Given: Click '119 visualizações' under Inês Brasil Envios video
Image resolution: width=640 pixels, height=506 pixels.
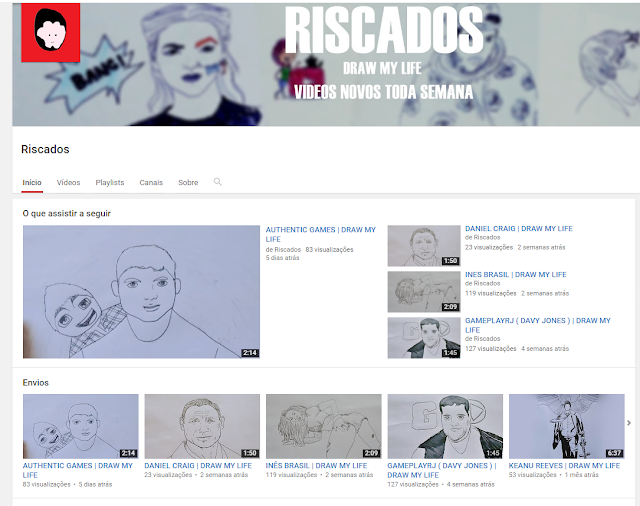Looking at the screenshot, I should point(291,475).
